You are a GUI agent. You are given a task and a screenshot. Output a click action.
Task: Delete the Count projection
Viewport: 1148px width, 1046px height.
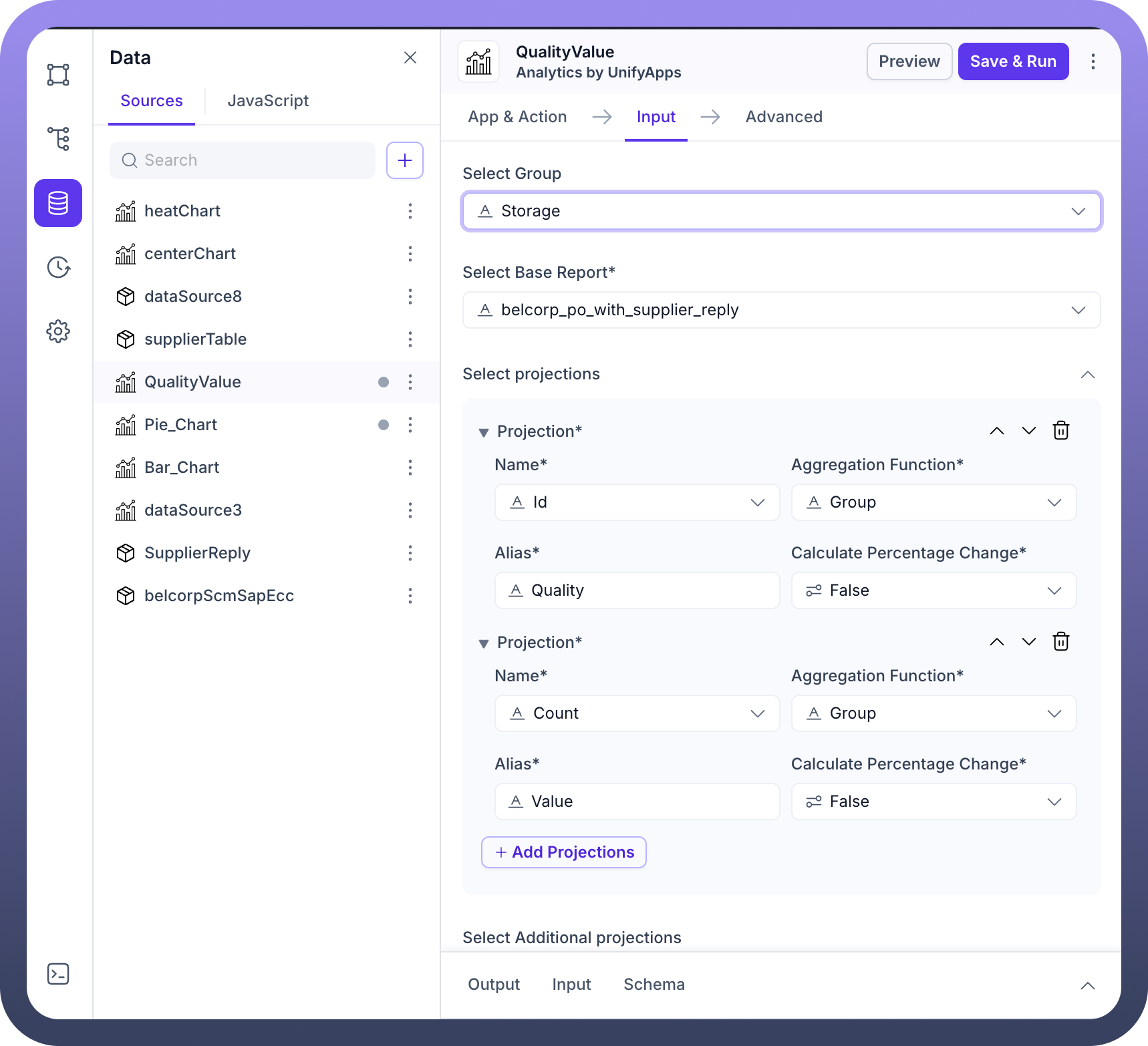click(1061, 642)
